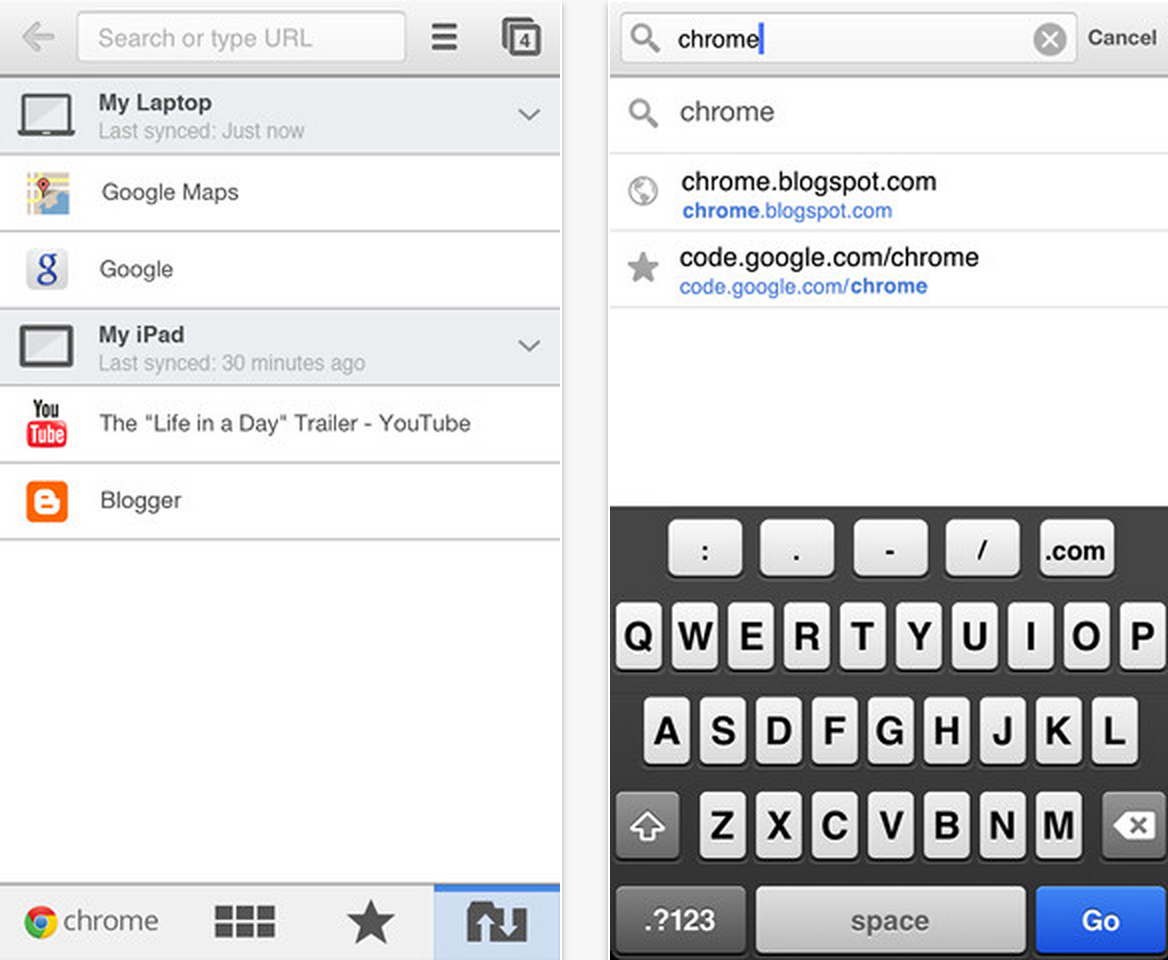This screenshot has height=960, width=1168.
Task: Tap the I key on keyboard
Action: 1030,635
